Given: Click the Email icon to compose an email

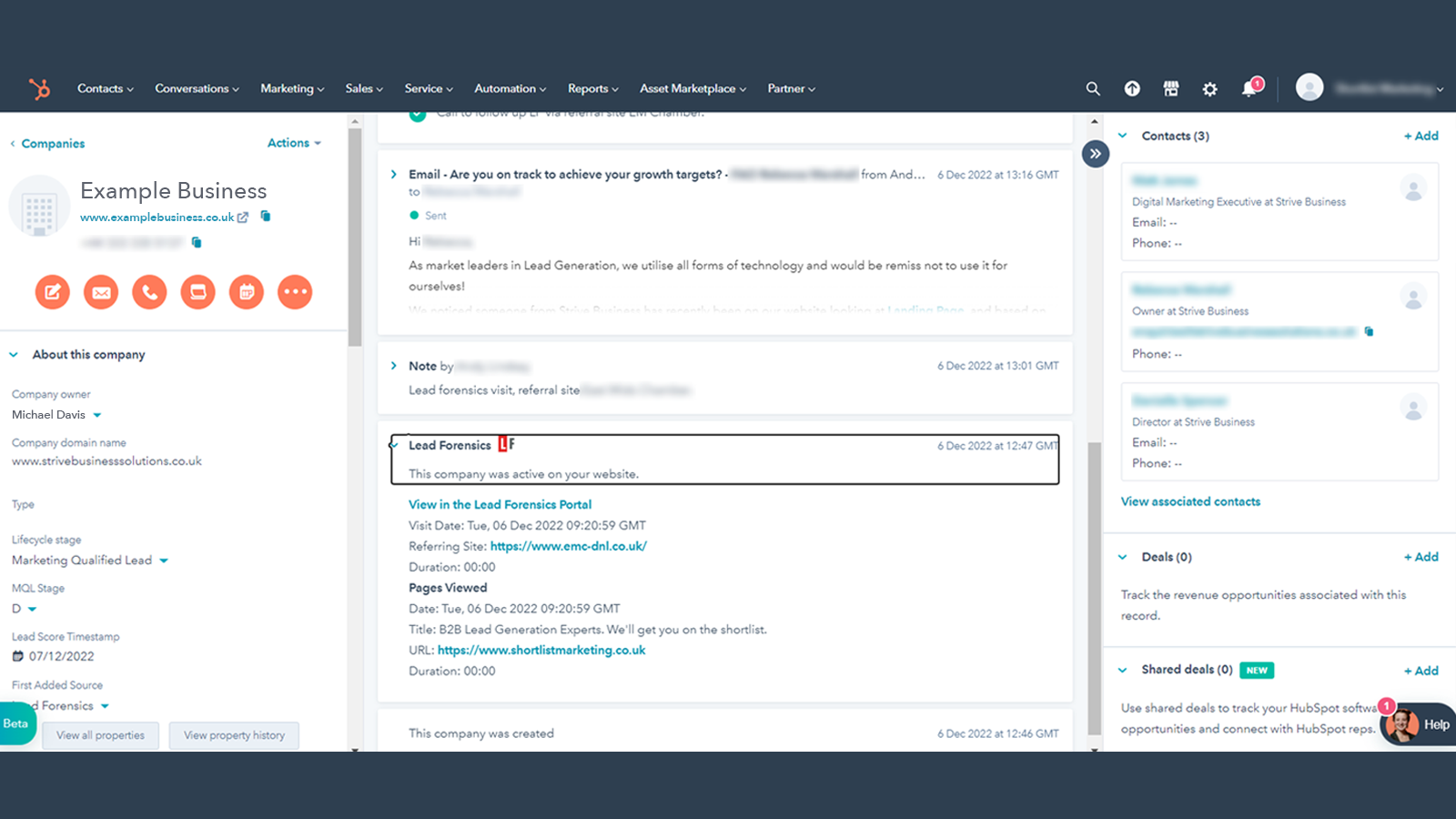Looking at the screenshot, I should coord(100,292).
